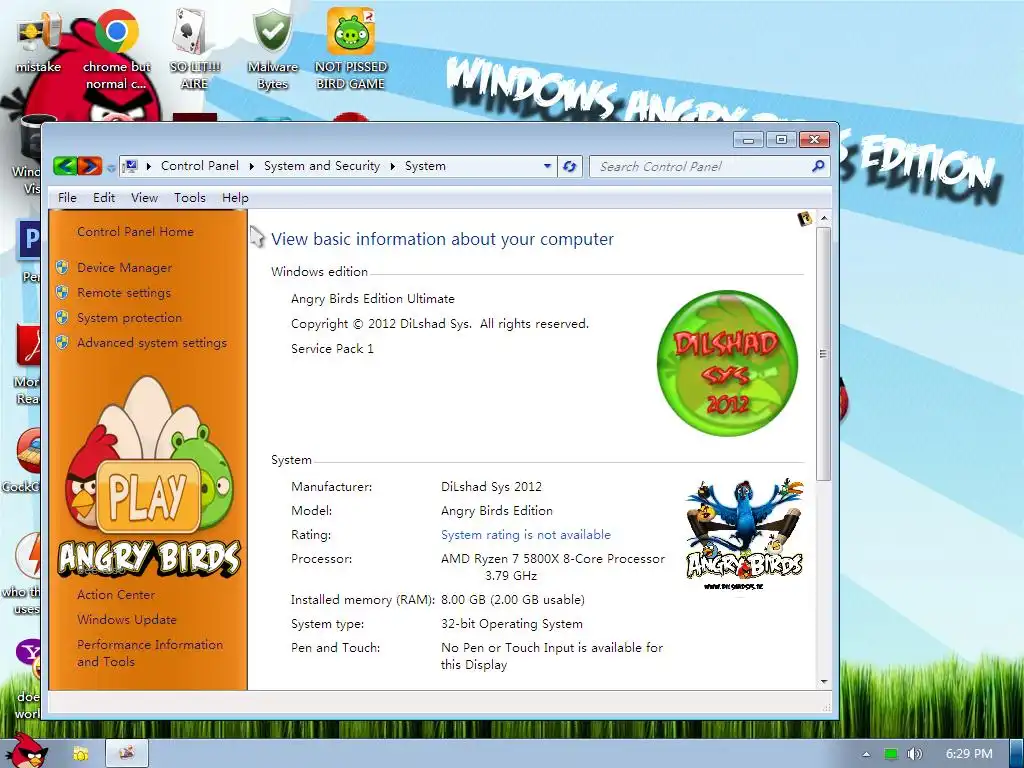1024x768 pixels.
Task: Click the Control Panel breadcrumb
Action: 200,167
